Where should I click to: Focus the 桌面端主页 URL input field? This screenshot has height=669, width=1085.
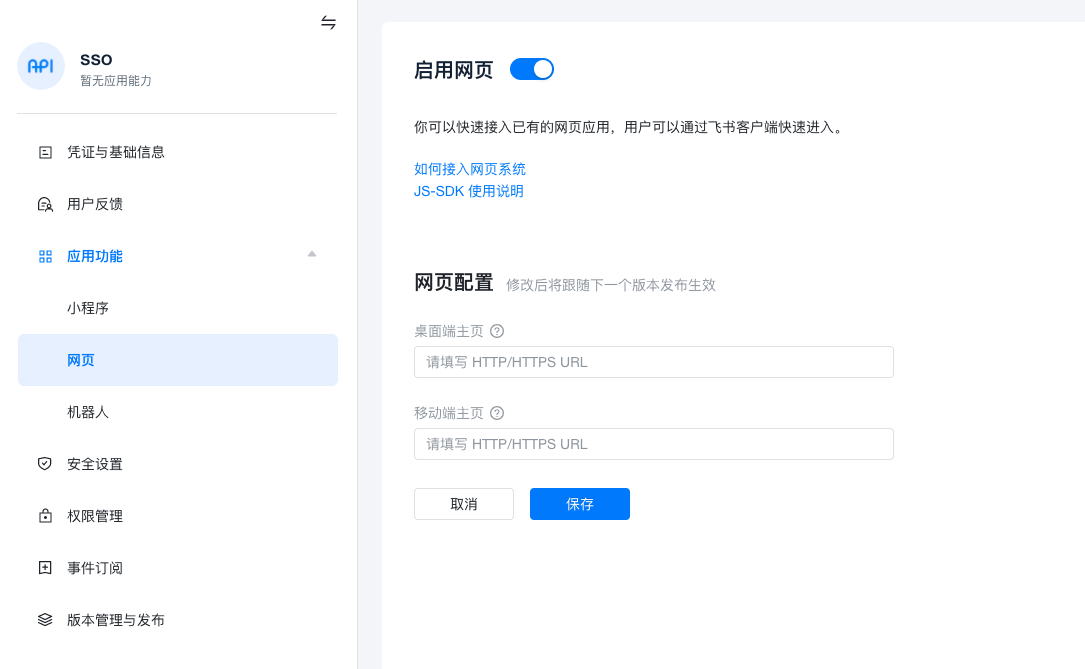coord(654,362)
